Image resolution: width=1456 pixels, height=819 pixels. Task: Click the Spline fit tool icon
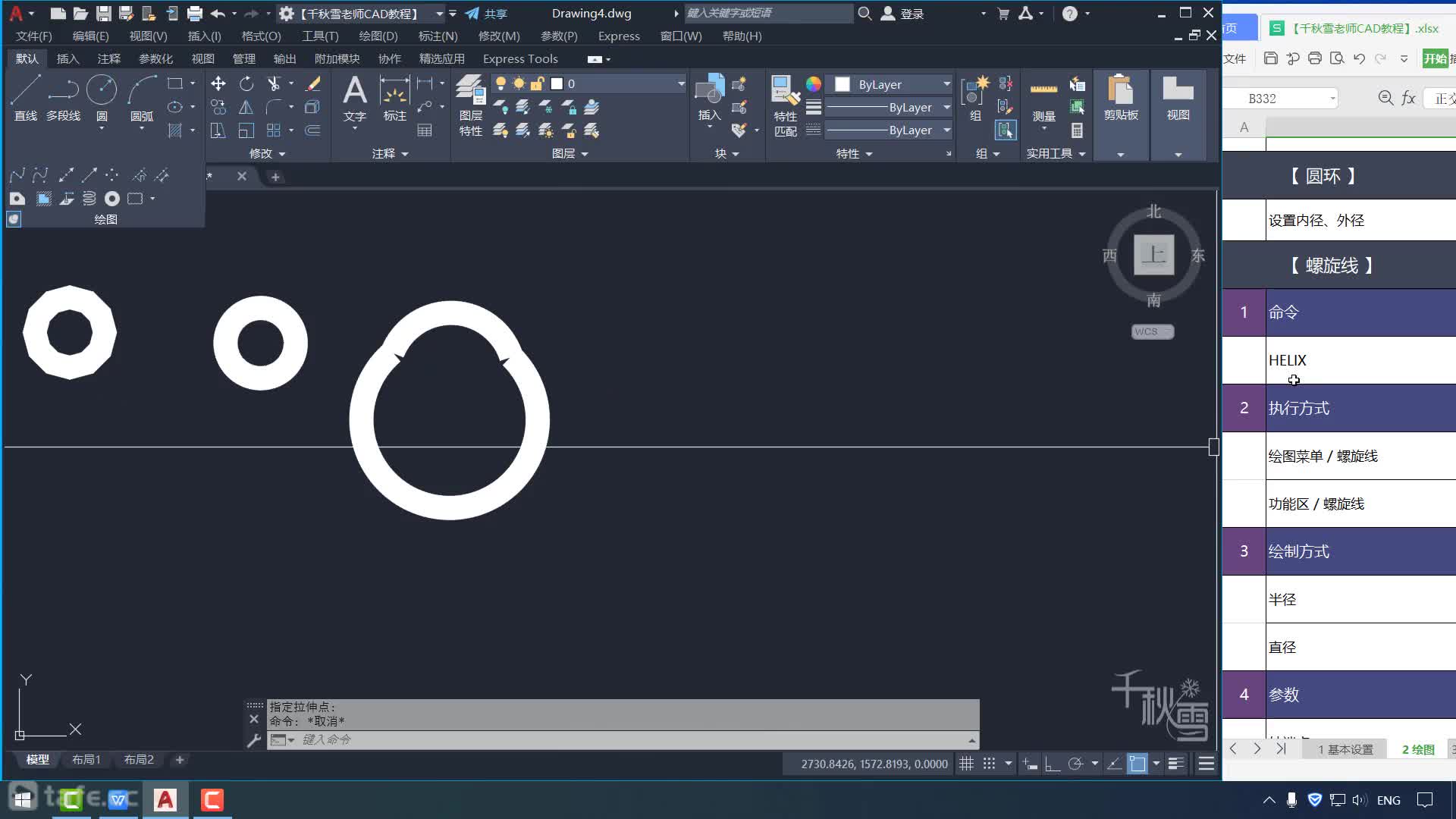click(x=17, y=176)
